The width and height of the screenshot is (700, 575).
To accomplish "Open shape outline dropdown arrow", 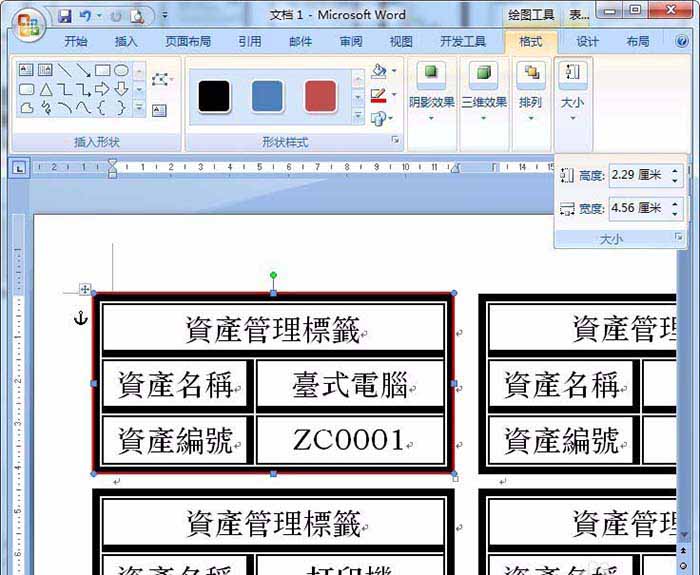I will [x=394, y=95].
